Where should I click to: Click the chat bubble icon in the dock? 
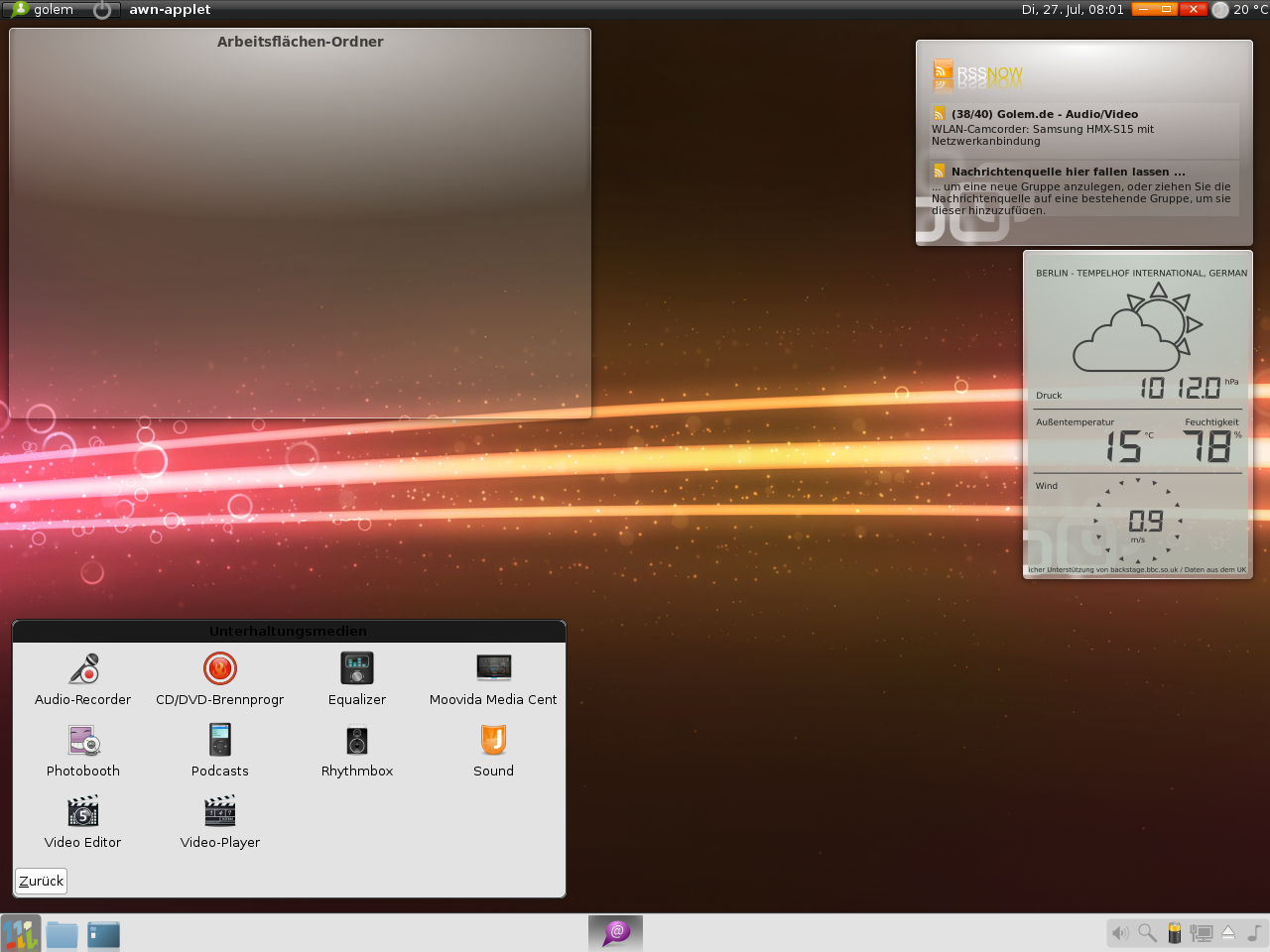point(616,932)
